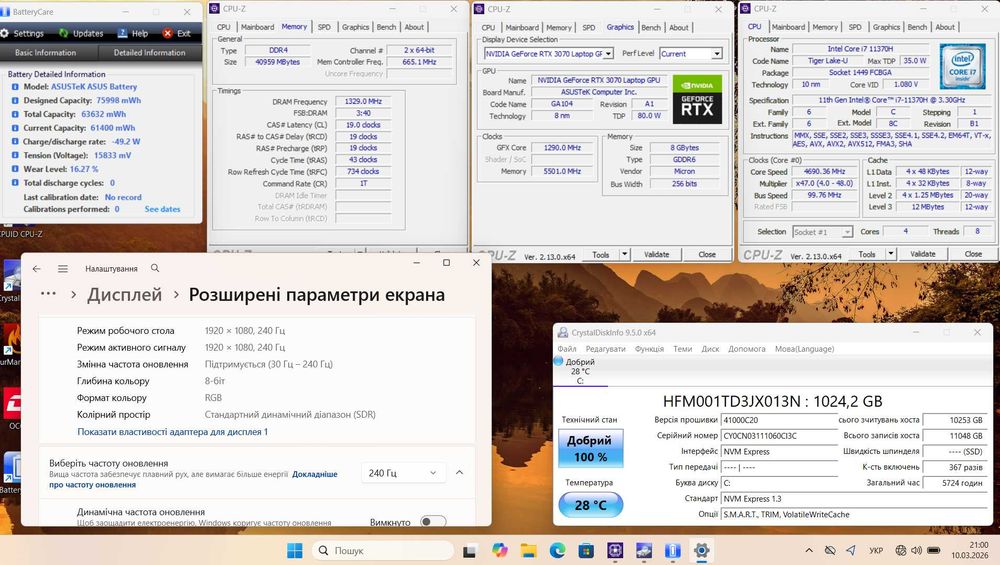Click Validate in the CPU-Z CPU window
1000x565 pixels.
[x=922, y=254]
